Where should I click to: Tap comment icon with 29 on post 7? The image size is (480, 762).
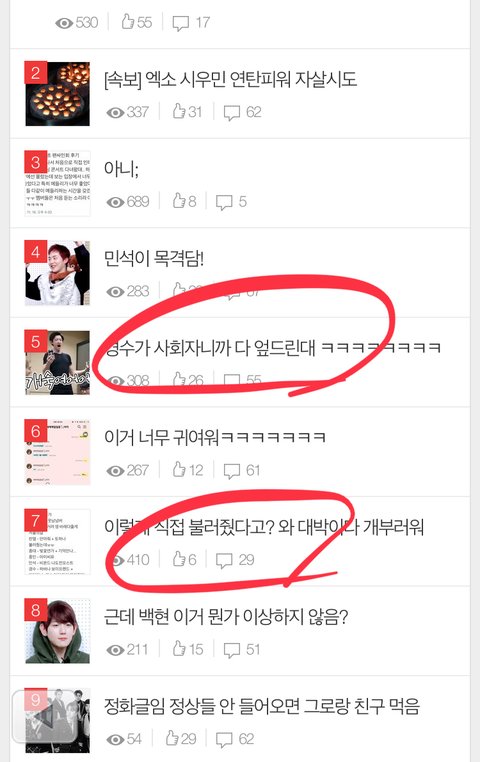[224, 560]
